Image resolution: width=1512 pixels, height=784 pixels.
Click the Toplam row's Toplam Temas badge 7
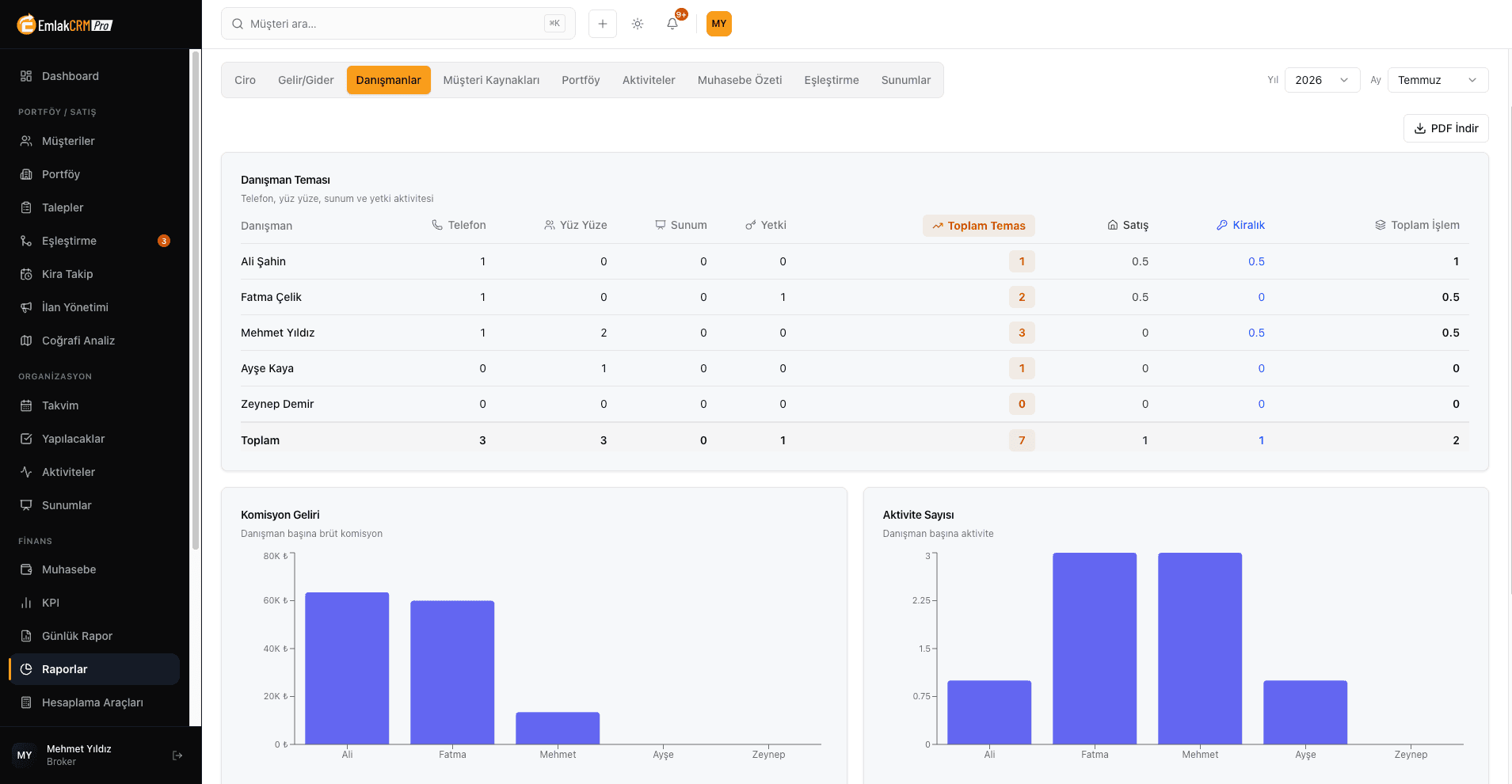(x=1022, y=440)
